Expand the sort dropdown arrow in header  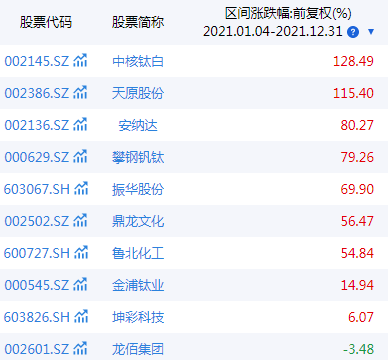click(x=371, y=32)
